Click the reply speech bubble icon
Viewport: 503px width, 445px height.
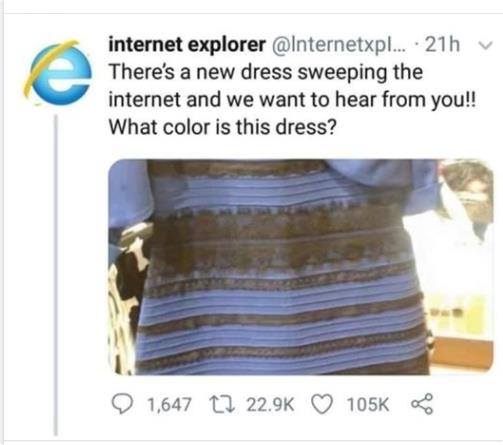(122, 404)
